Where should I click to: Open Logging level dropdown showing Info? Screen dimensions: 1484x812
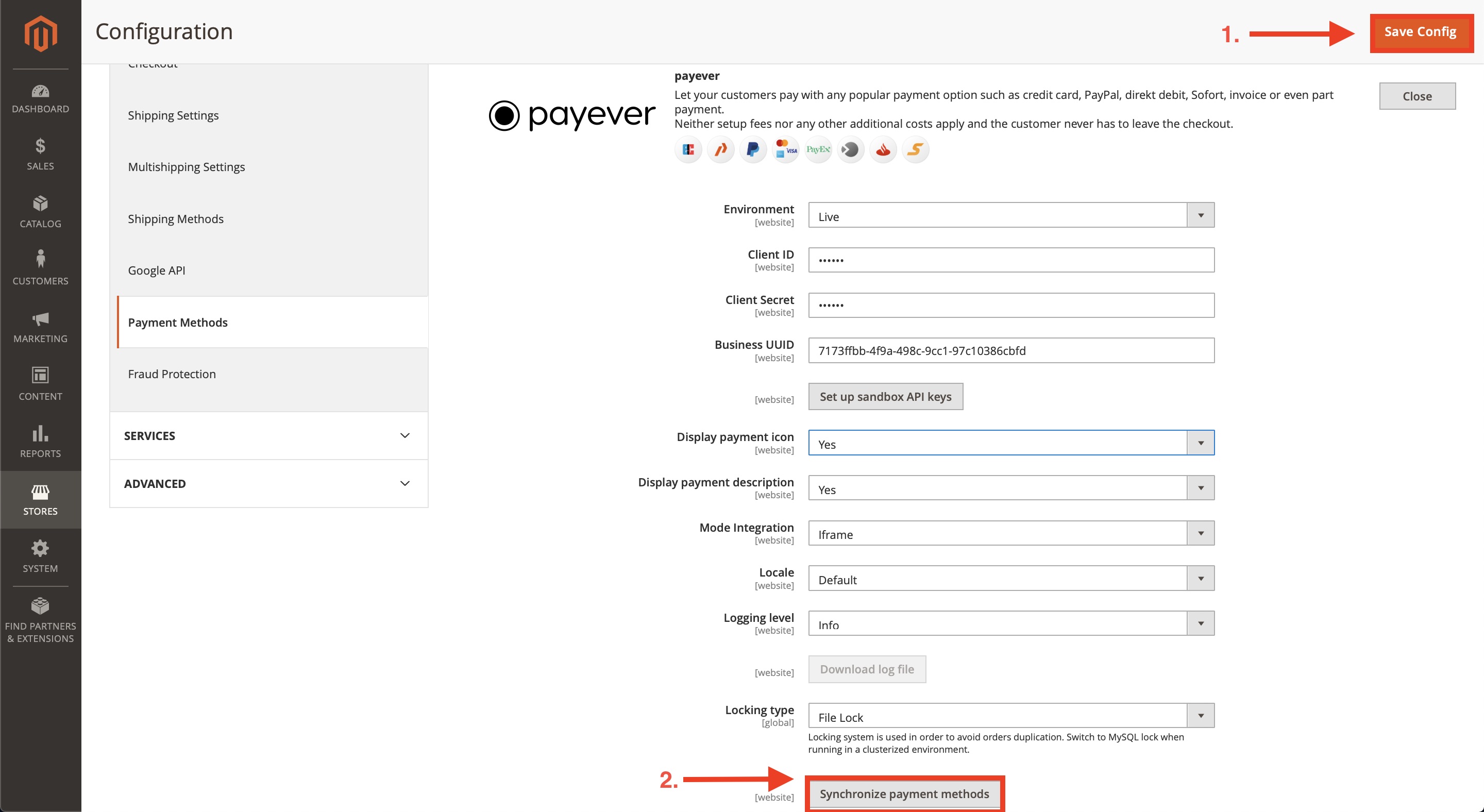(1011, 624)
